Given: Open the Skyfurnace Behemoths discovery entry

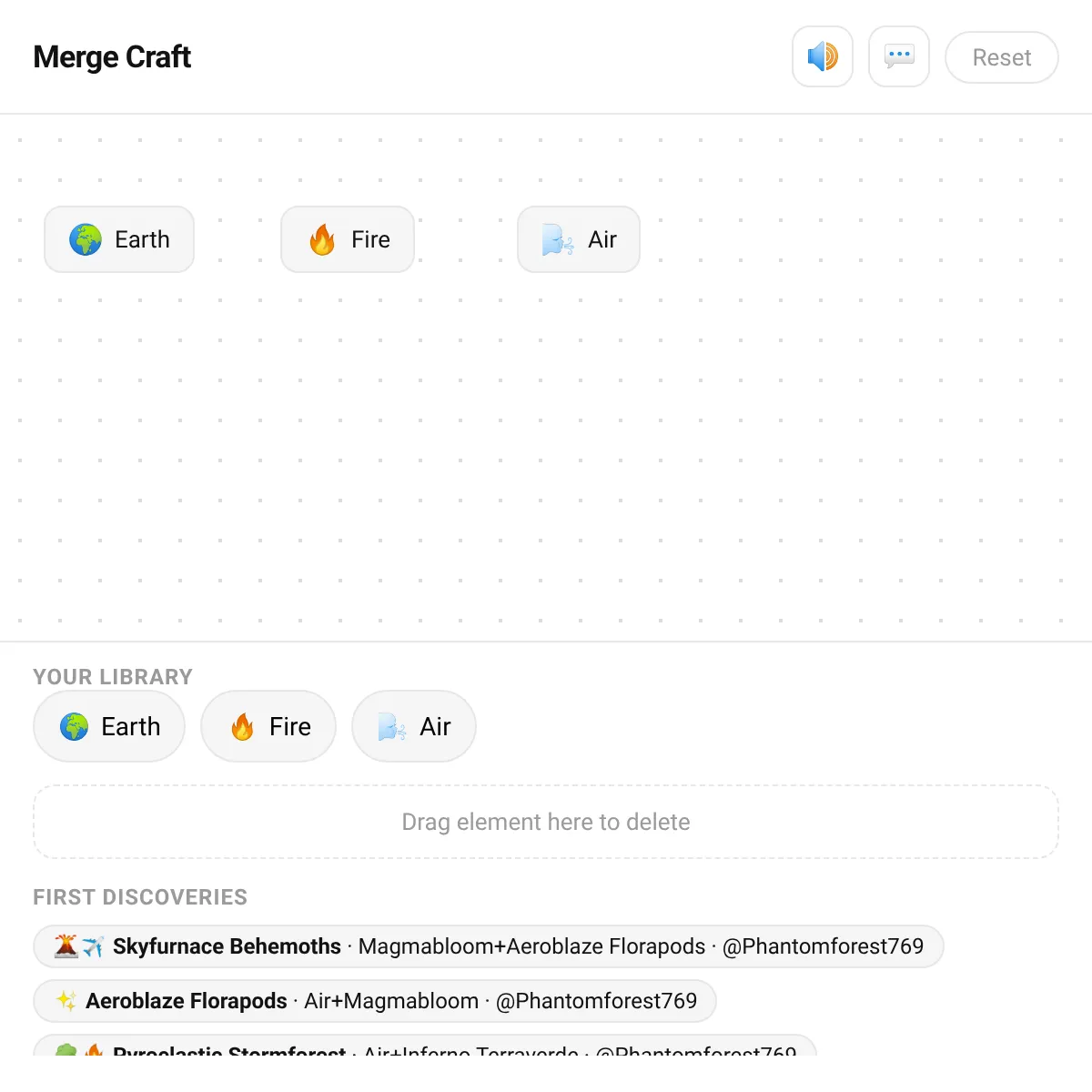Looking at the screenshot, I should 489,946.
